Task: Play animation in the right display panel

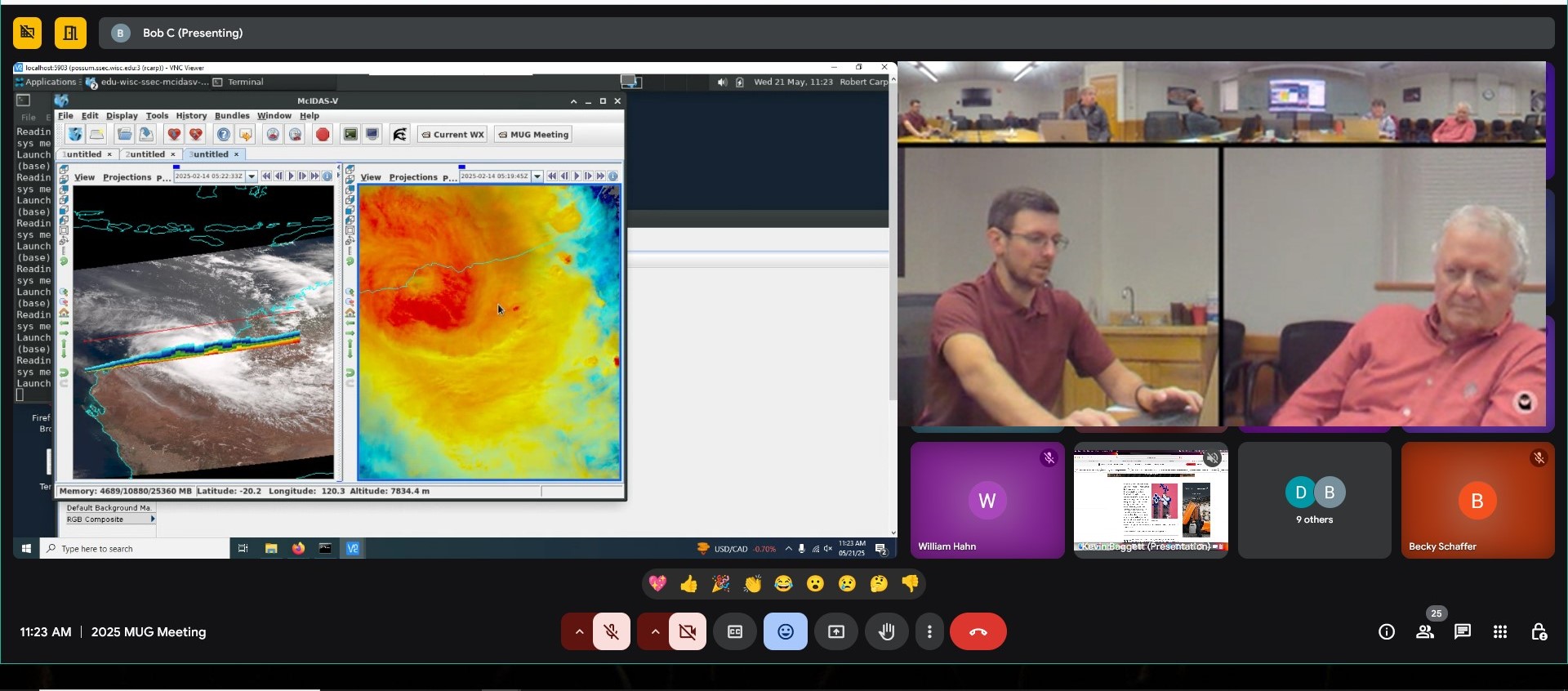Action: [x=577, y=176]
